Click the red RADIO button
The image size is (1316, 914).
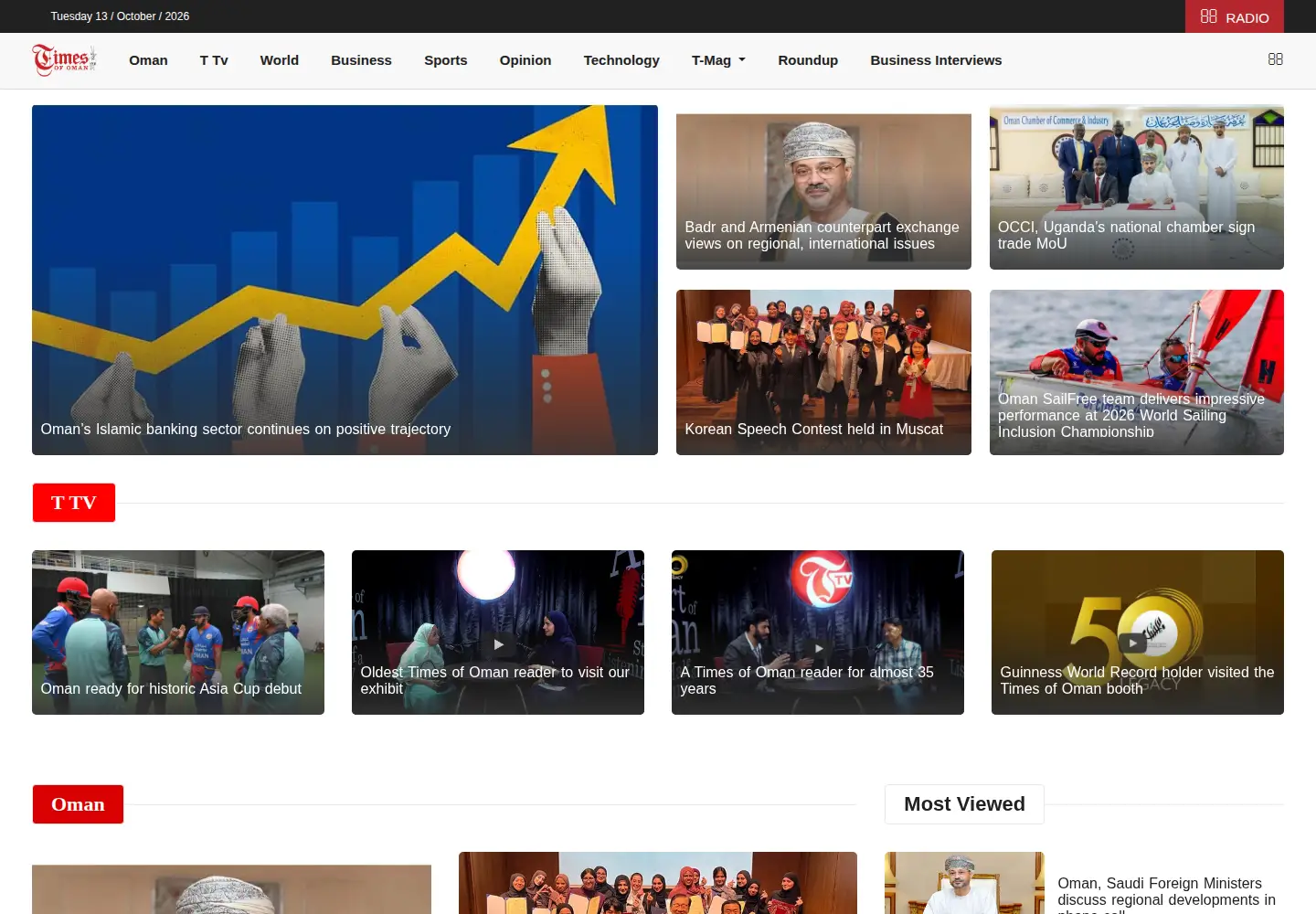1235,16
